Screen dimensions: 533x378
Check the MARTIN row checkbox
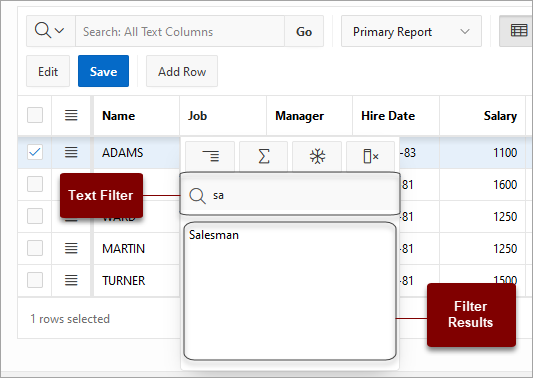[35, 248]
